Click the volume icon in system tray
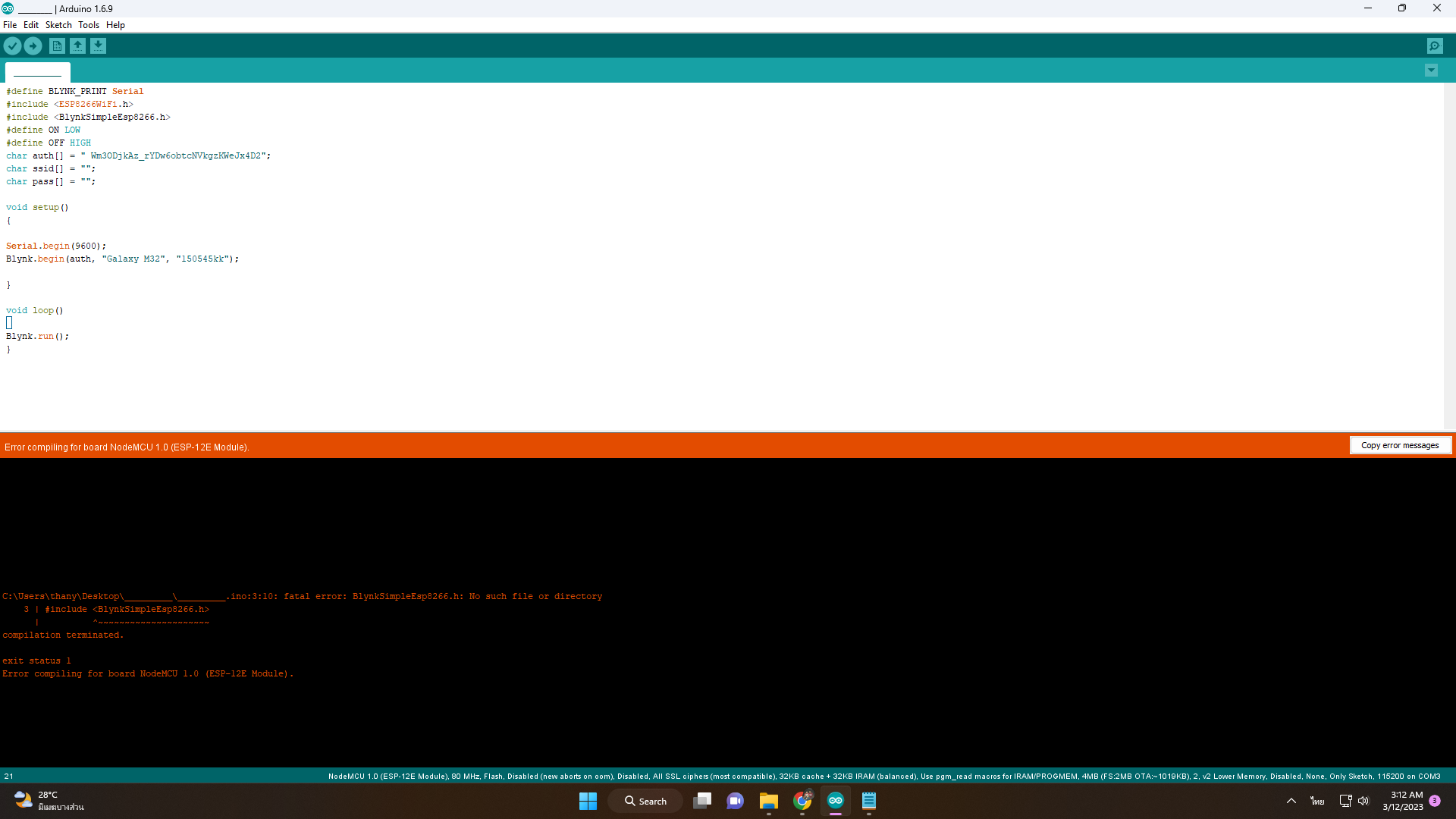This screenshot has width=1456, height=819. (1363, 801)
